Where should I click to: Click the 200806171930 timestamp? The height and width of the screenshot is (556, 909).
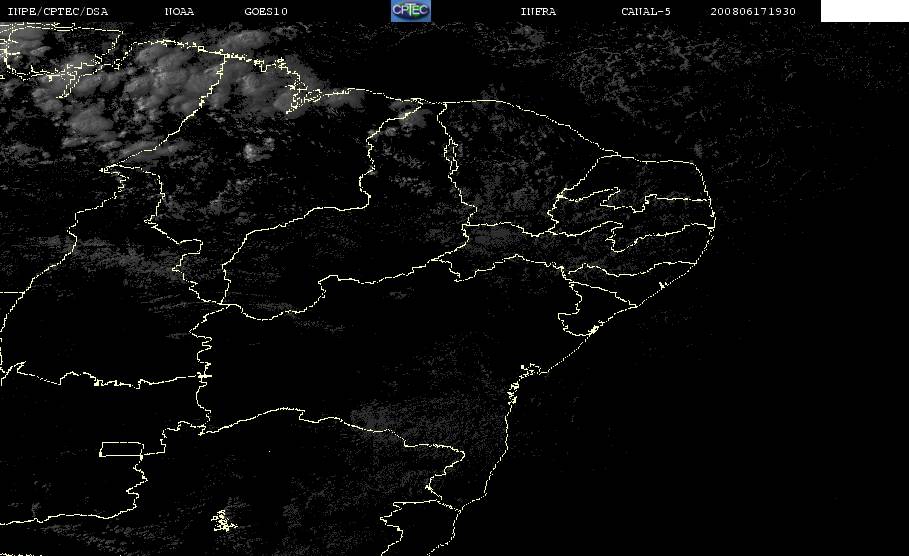point(753,11)
